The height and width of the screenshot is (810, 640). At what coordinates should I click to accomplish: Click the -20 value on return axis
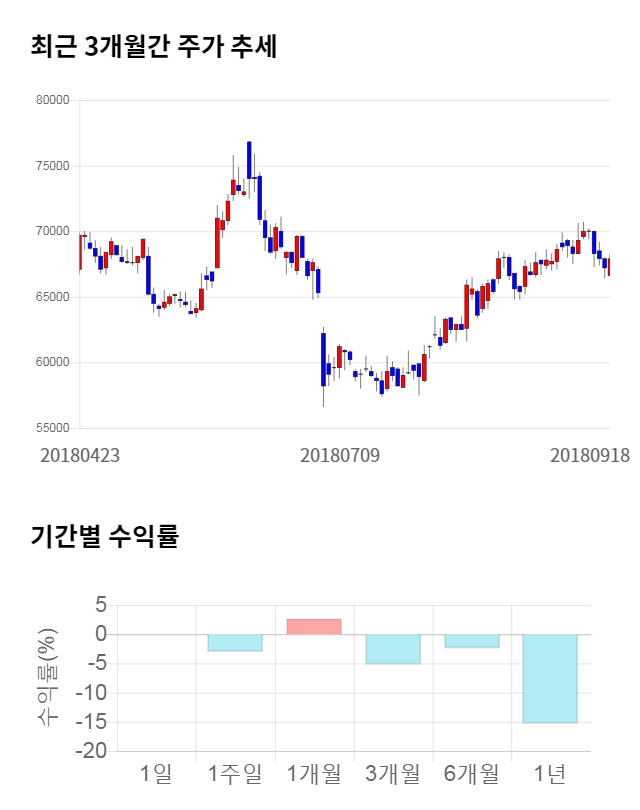pyautogui.click(x=91, y=751)
